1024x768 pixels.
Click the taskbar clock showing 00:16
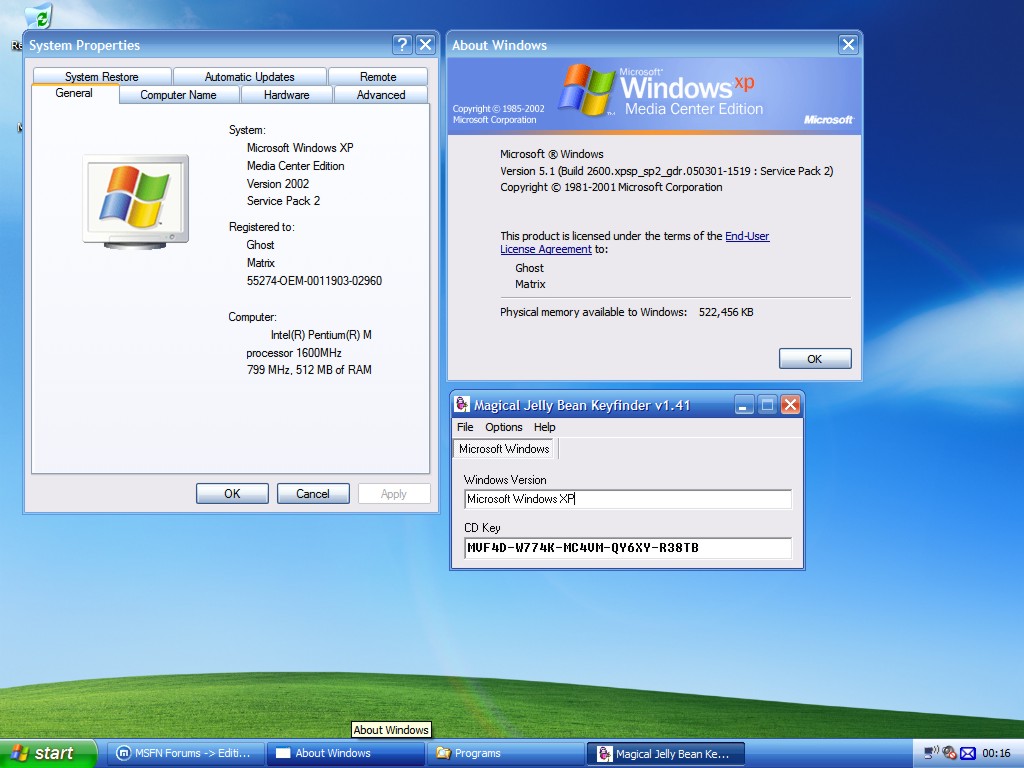(x=996, y=754)
